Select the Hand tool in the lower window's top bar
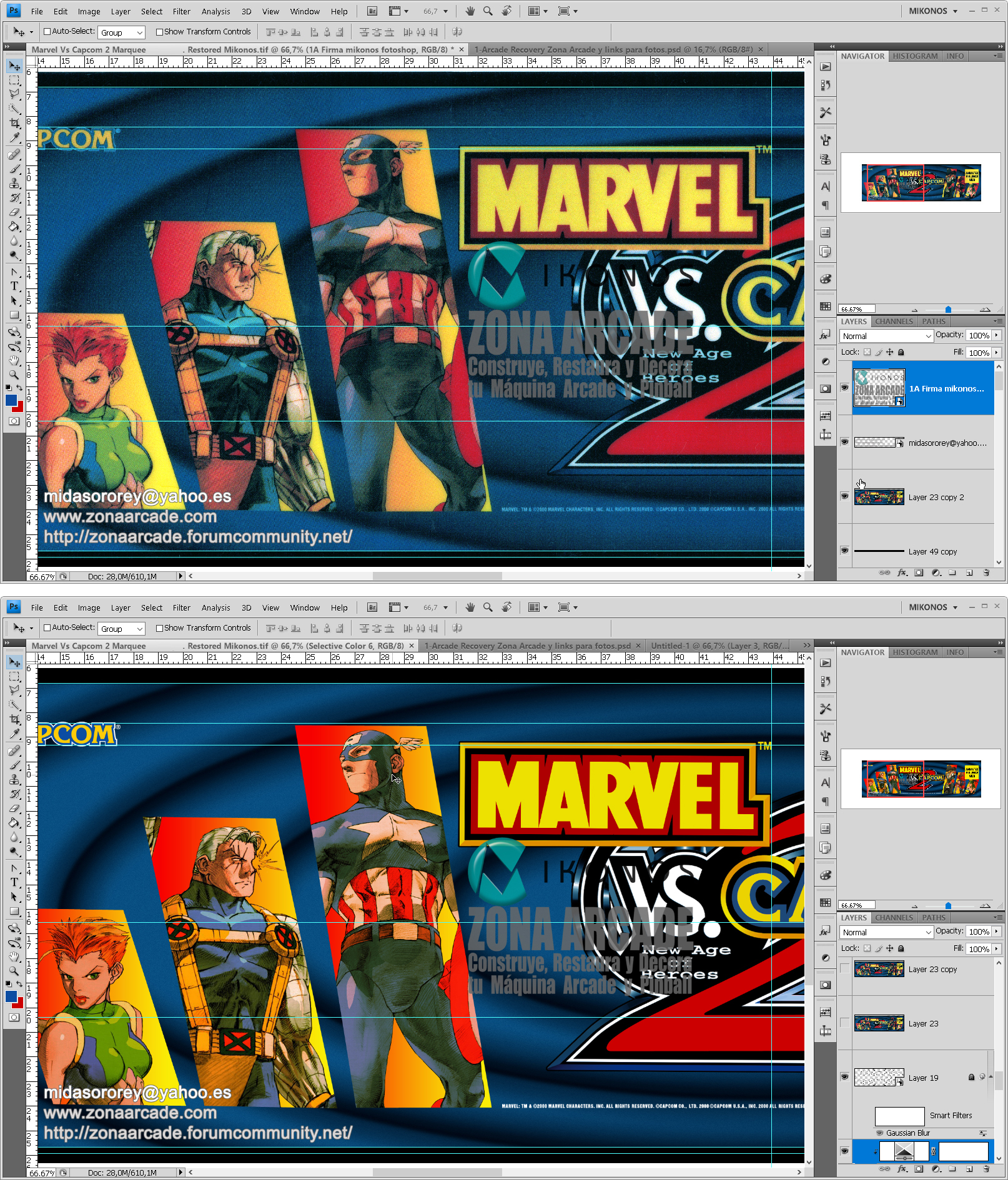 click(470, 607)
